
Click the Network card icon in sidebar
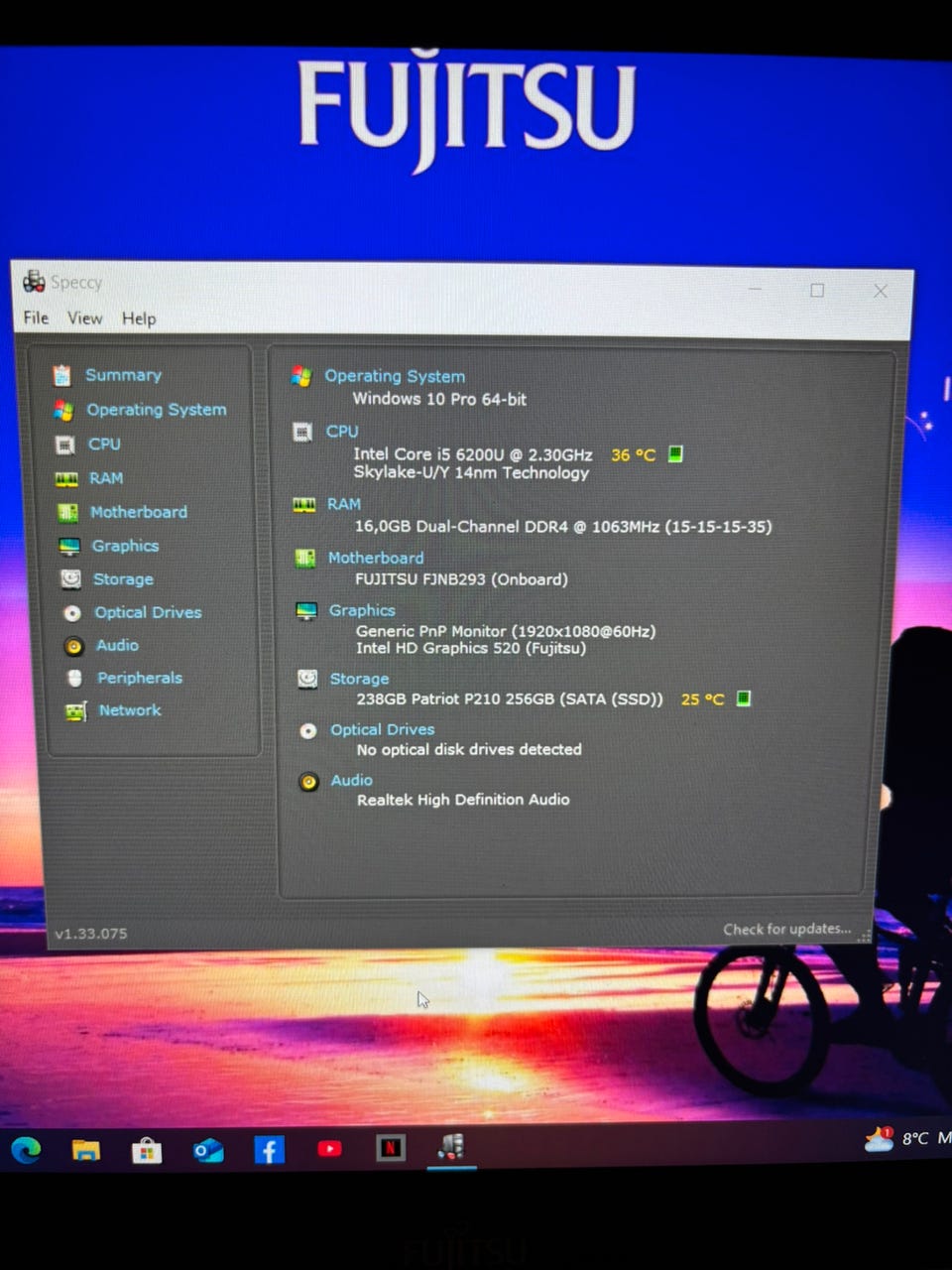[x=75, y=711]
